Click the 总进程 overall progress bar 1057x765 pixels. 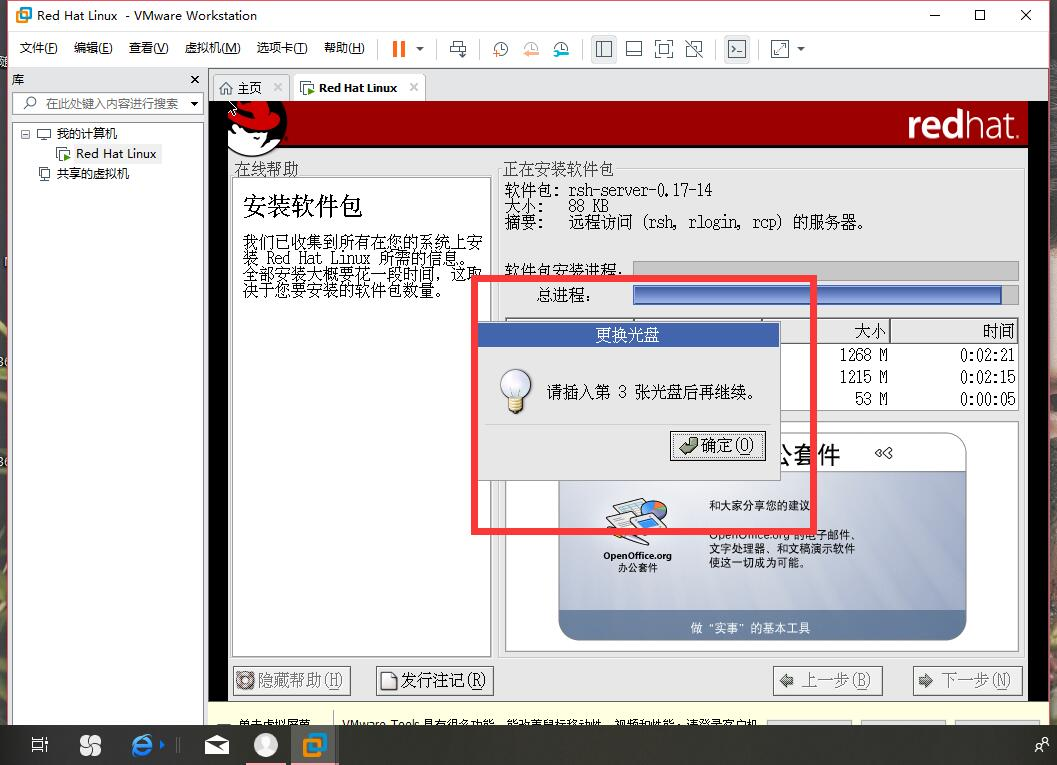[825, 295]
